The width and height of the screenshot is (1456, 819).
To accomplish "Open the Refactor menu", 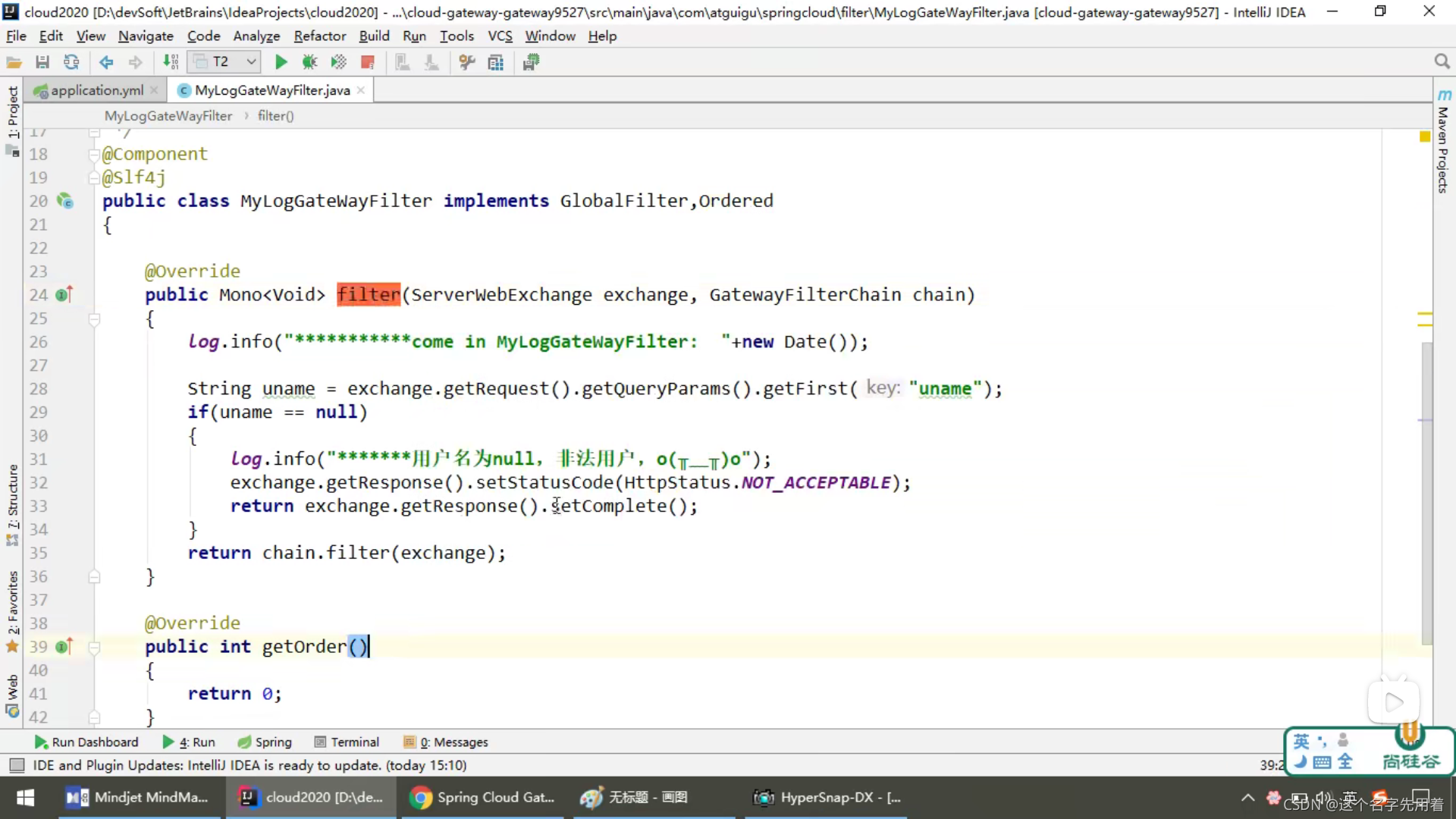I will click(x=320, y=36).
